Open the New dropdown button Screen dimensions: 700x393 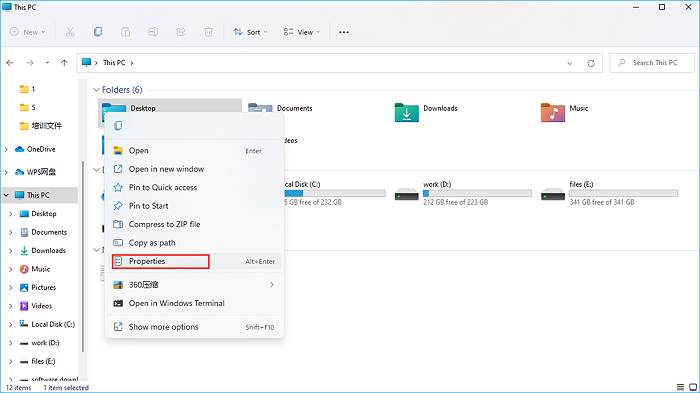(28, 32)
